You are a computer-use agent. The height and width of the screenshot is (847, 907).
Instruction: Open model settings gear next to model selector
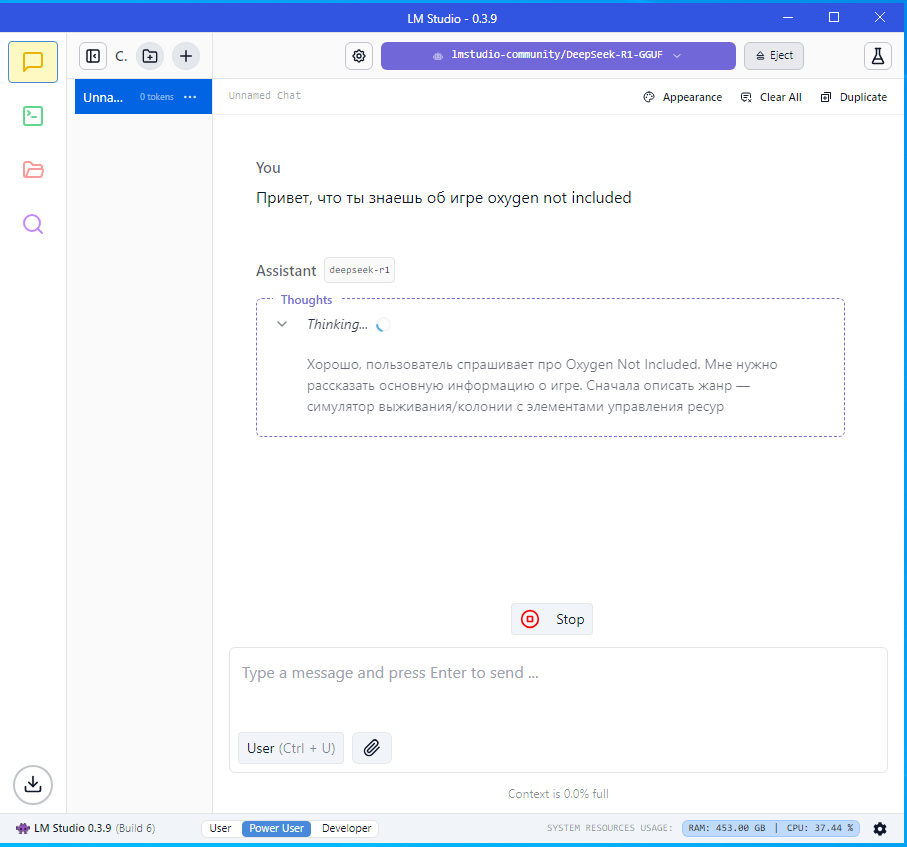[359, 56]
